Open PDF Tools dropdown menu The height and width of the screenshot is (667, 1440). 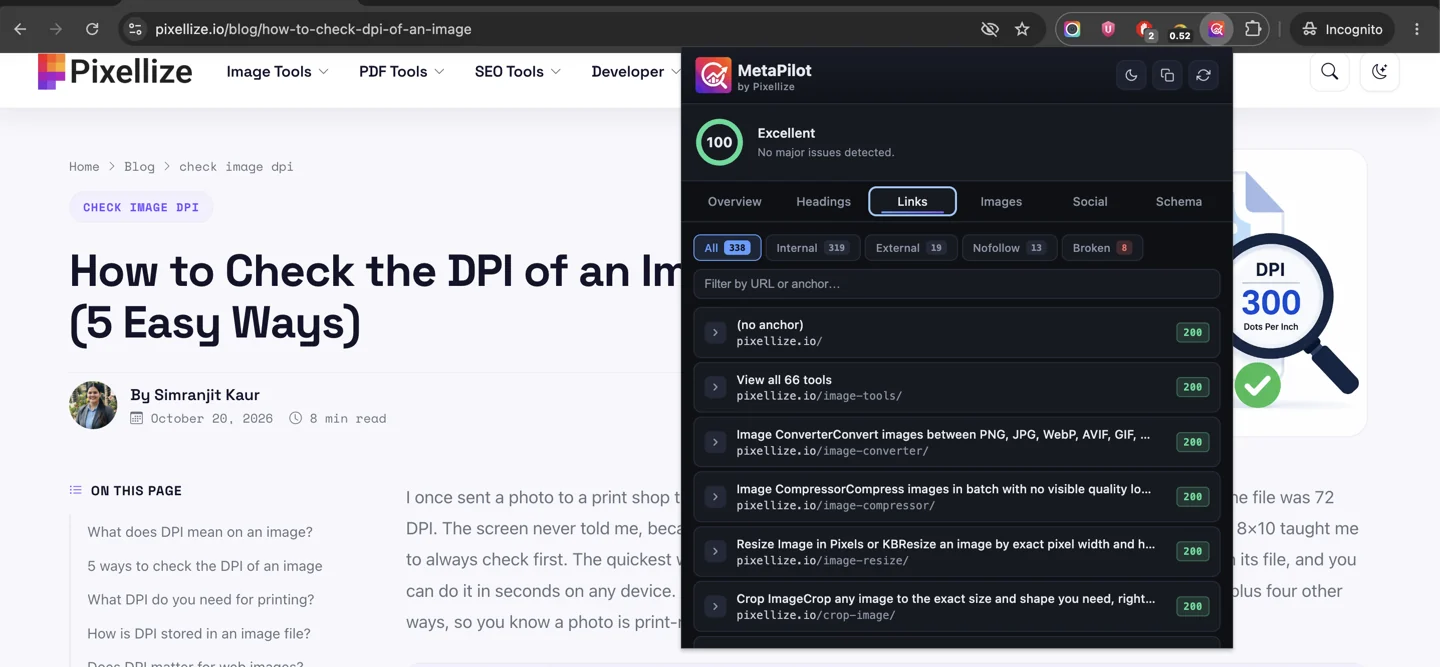(x=401, y=71)
